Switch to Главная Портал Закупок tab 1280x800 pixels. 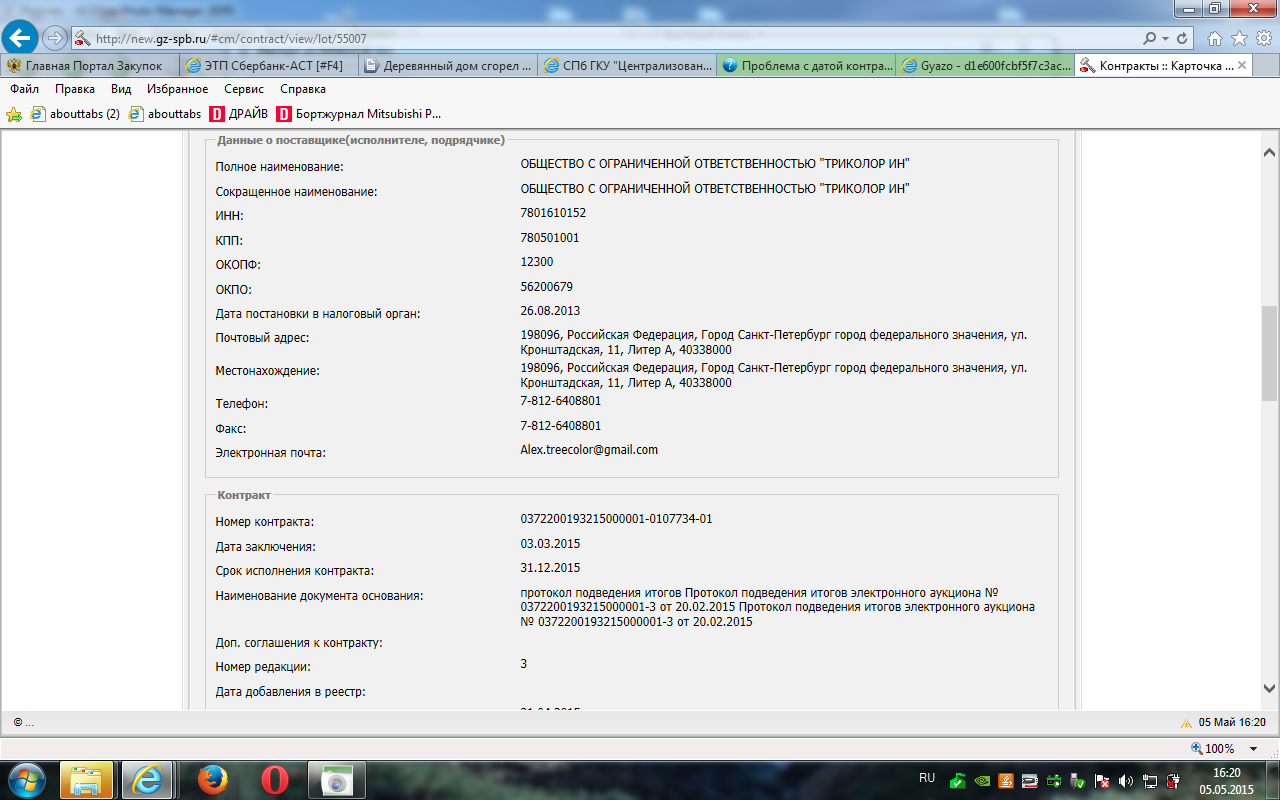[x=90, y=66]
